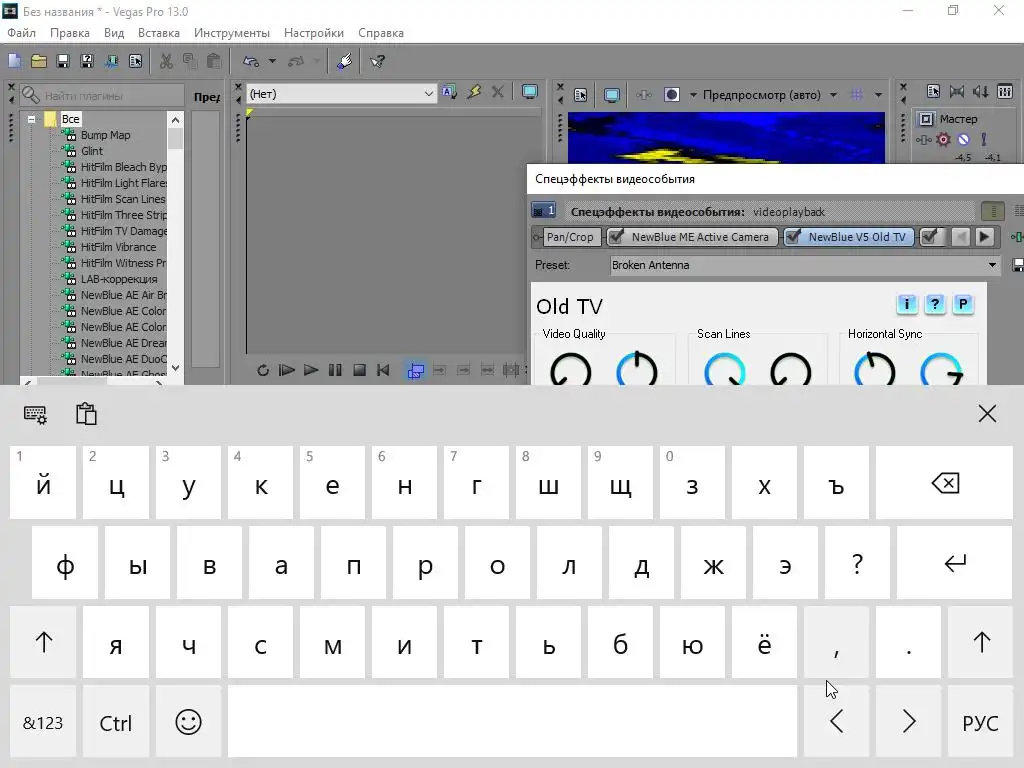Open the undo history dropdown arrow
The image size is (1024, 768).
tap(272, 61)
